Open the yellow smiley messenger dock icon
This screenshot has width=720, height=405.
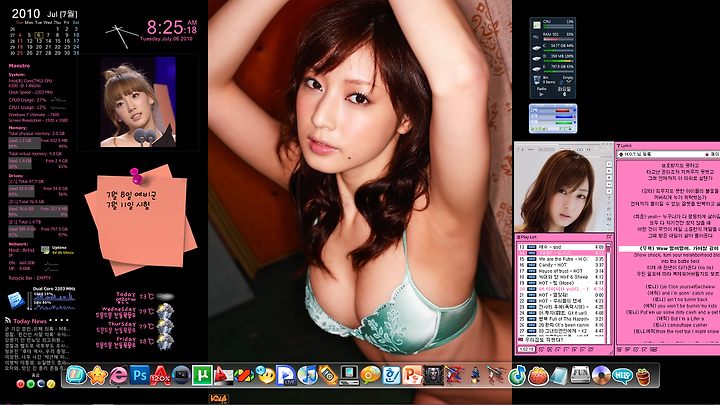pos(265,376)
